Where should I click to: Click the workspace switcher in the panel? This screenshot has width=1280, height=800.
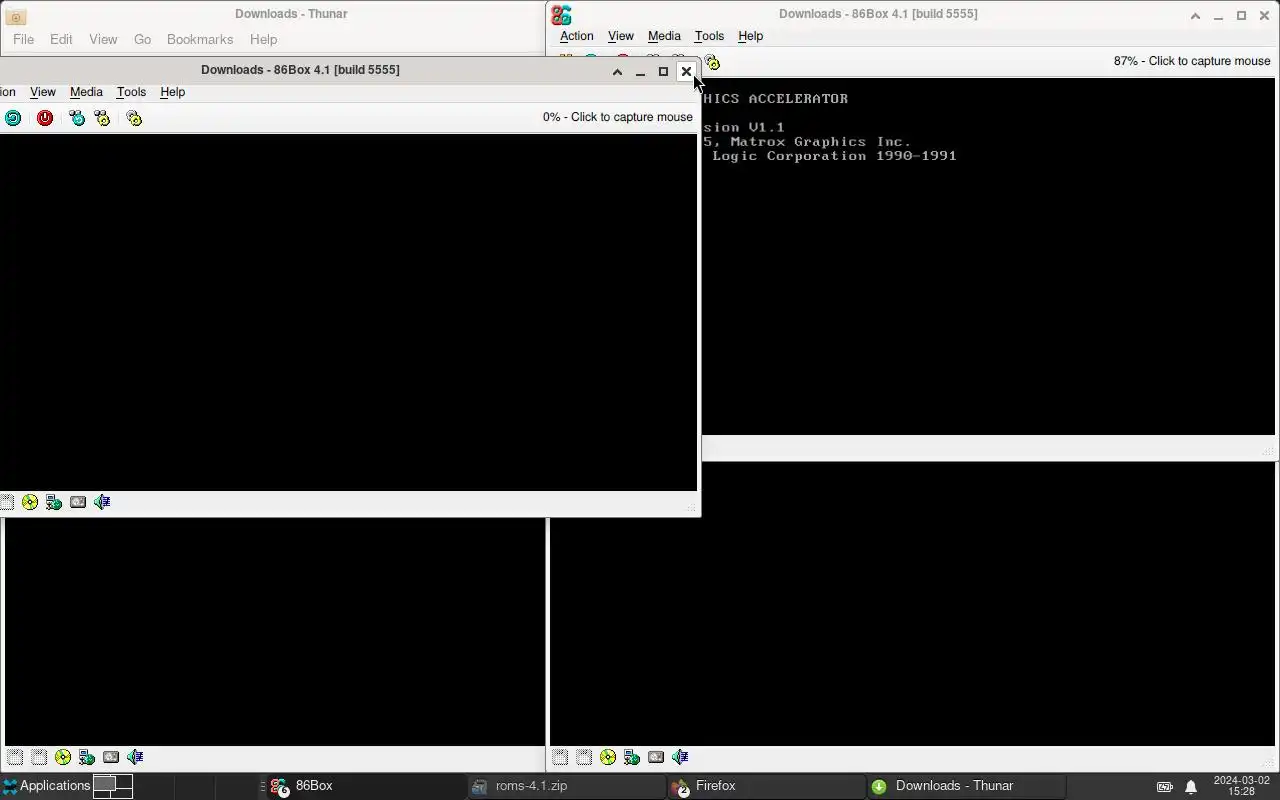pos(113,786)
